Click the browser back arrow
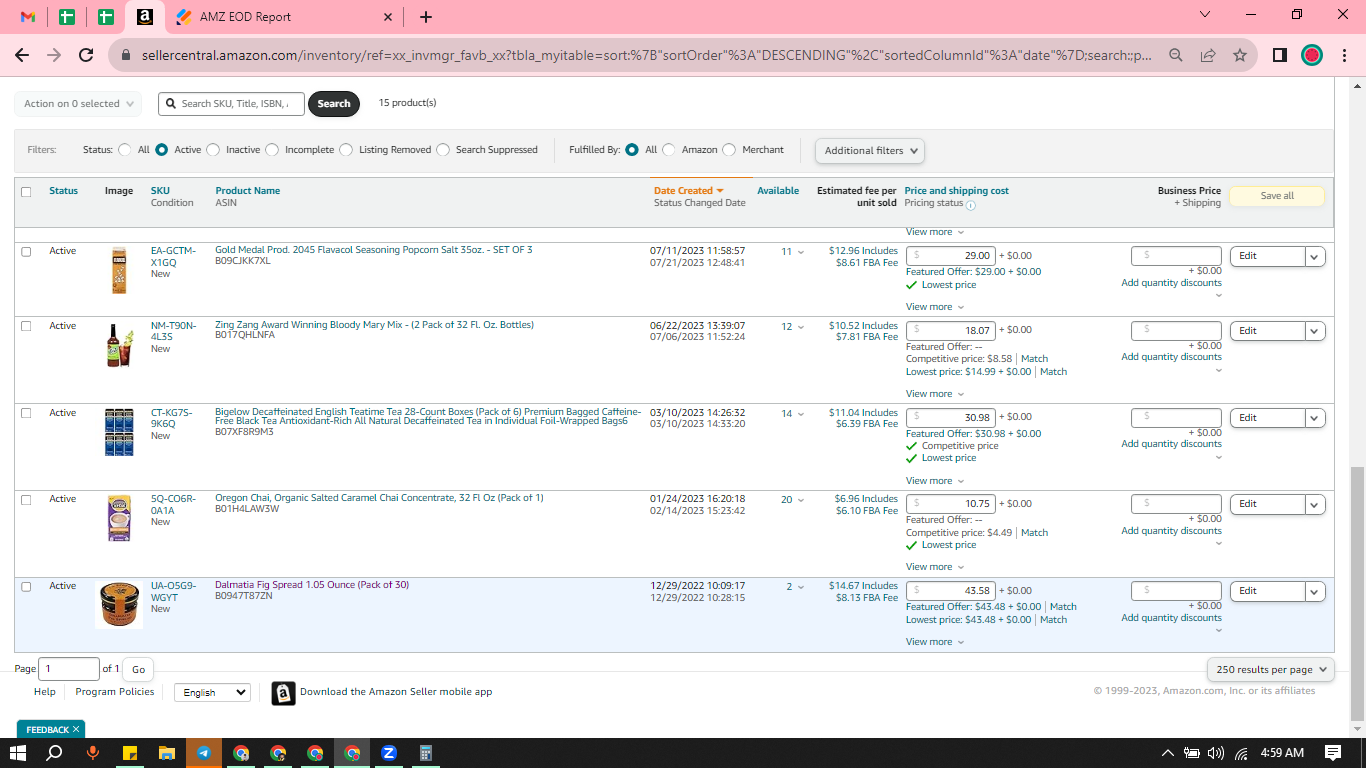This screenshot has height=768, width=1366. click(22, 56)
